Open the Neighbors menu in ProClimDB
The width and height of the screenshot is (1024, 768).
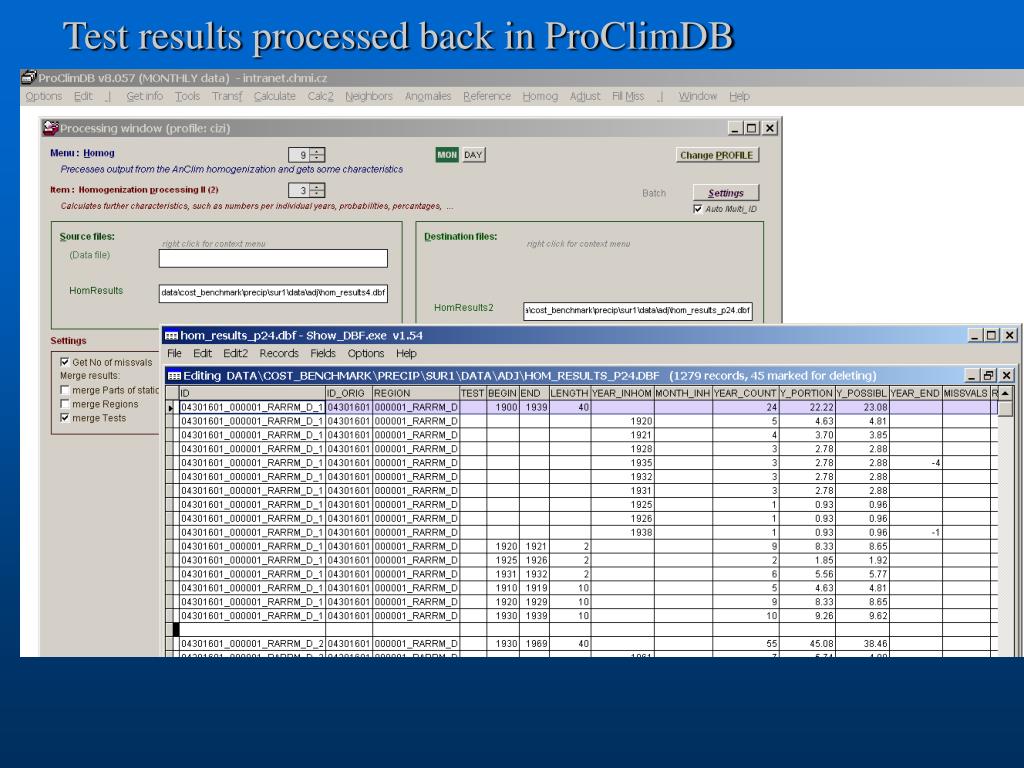point(369,96)
